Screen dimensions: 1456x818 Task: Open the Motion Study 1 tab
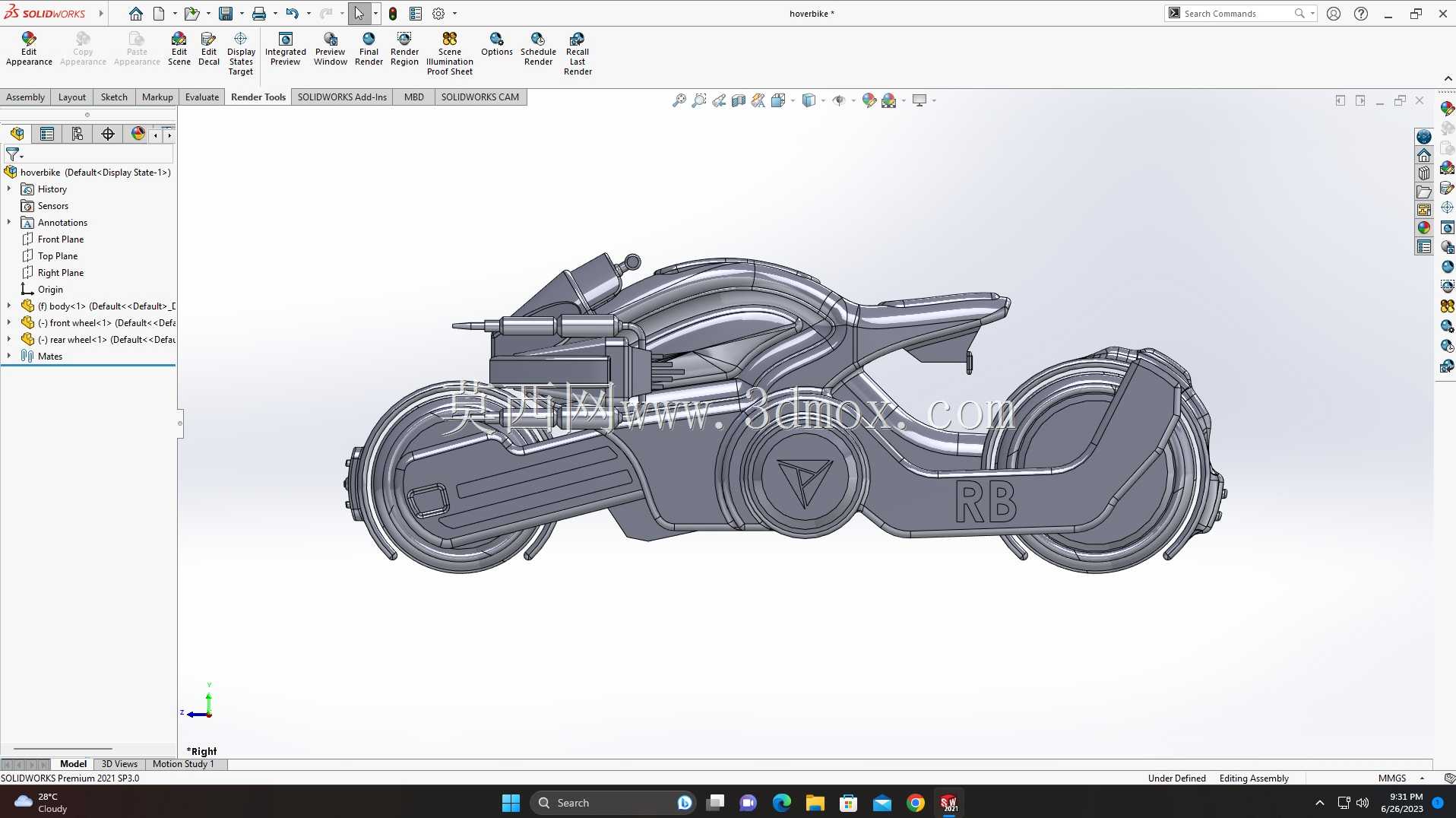[x=183, y=764]
